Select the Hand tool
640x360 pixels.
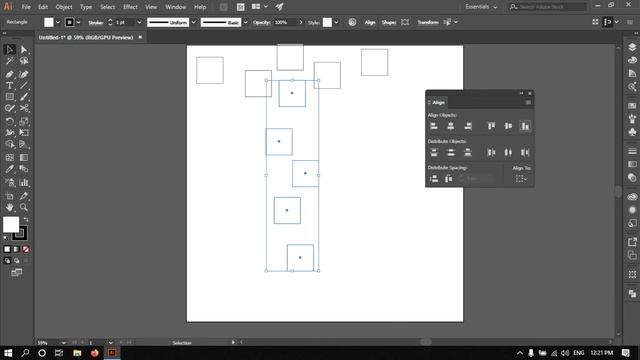pyautogui.click(x=9, y=207)
